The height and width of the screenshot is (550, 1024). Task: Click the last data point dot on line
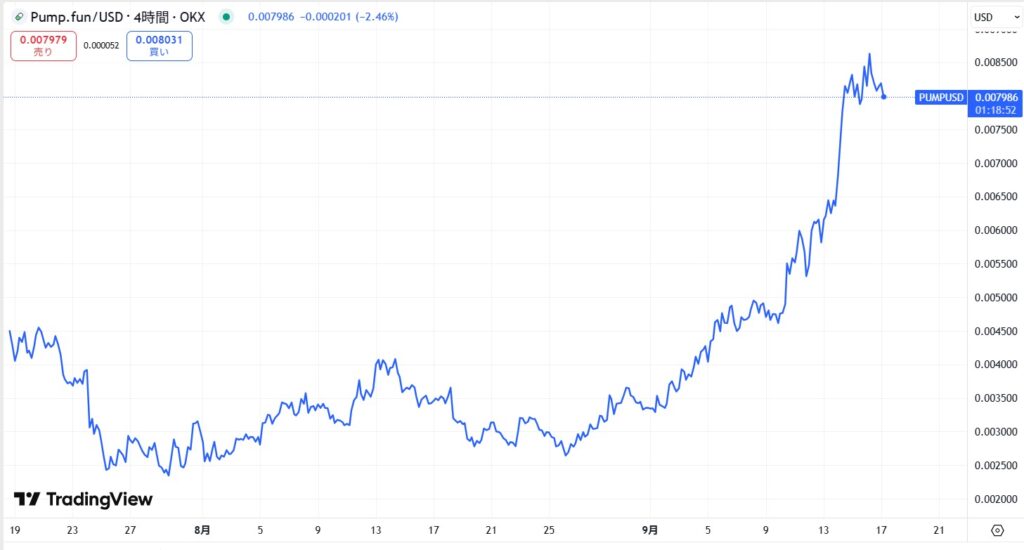coord(884,97)
